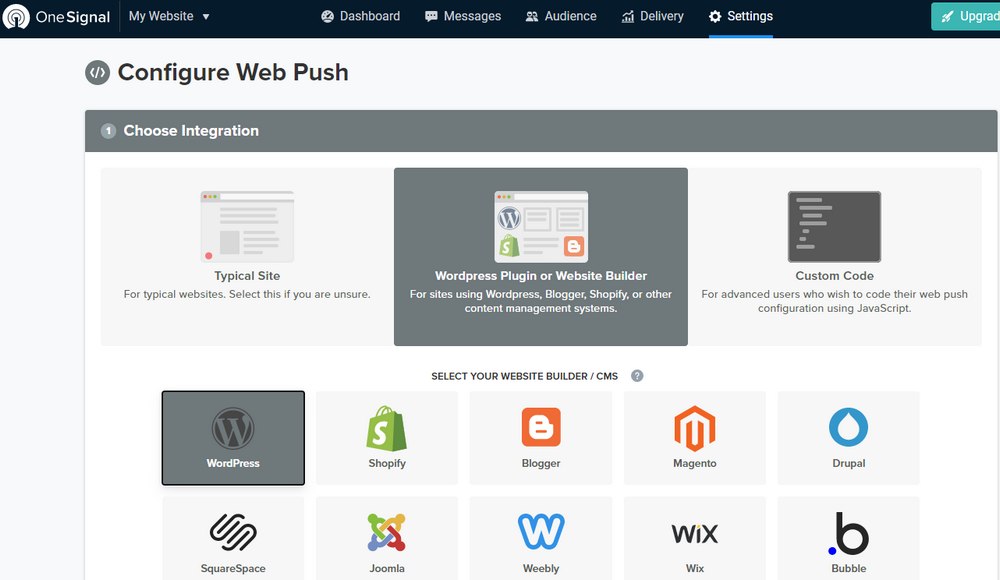
Task: Switch to the Audience tab
Action: click(x=561, y=17)
